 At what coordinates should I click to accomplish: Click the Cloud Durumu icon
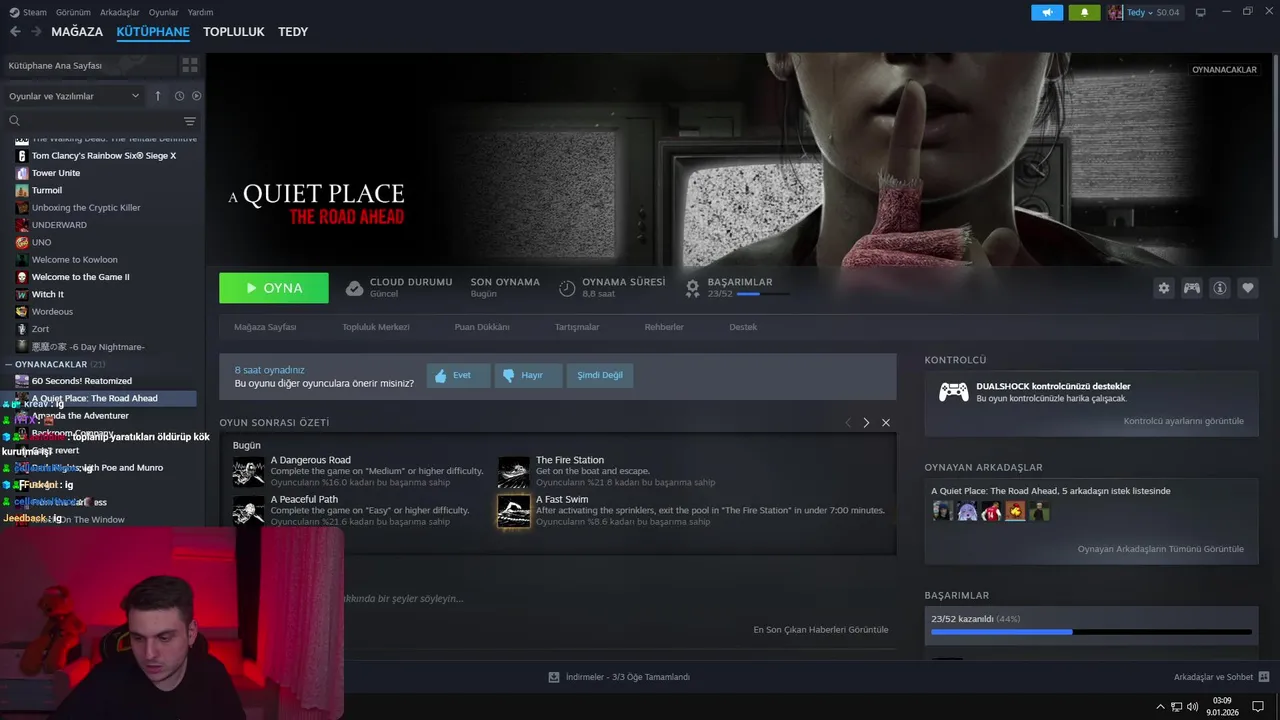click(x=354, y=288)
